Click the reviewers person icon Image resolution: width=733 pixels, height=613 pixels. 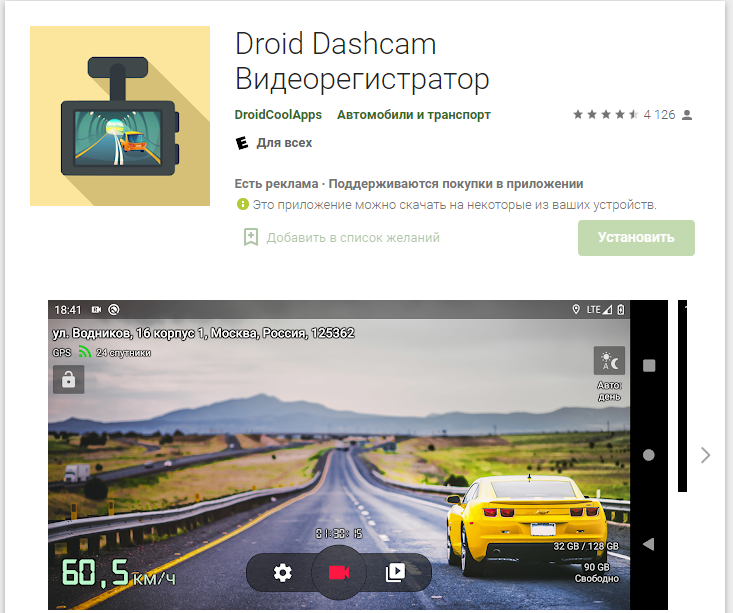click(x=687, y=115)
